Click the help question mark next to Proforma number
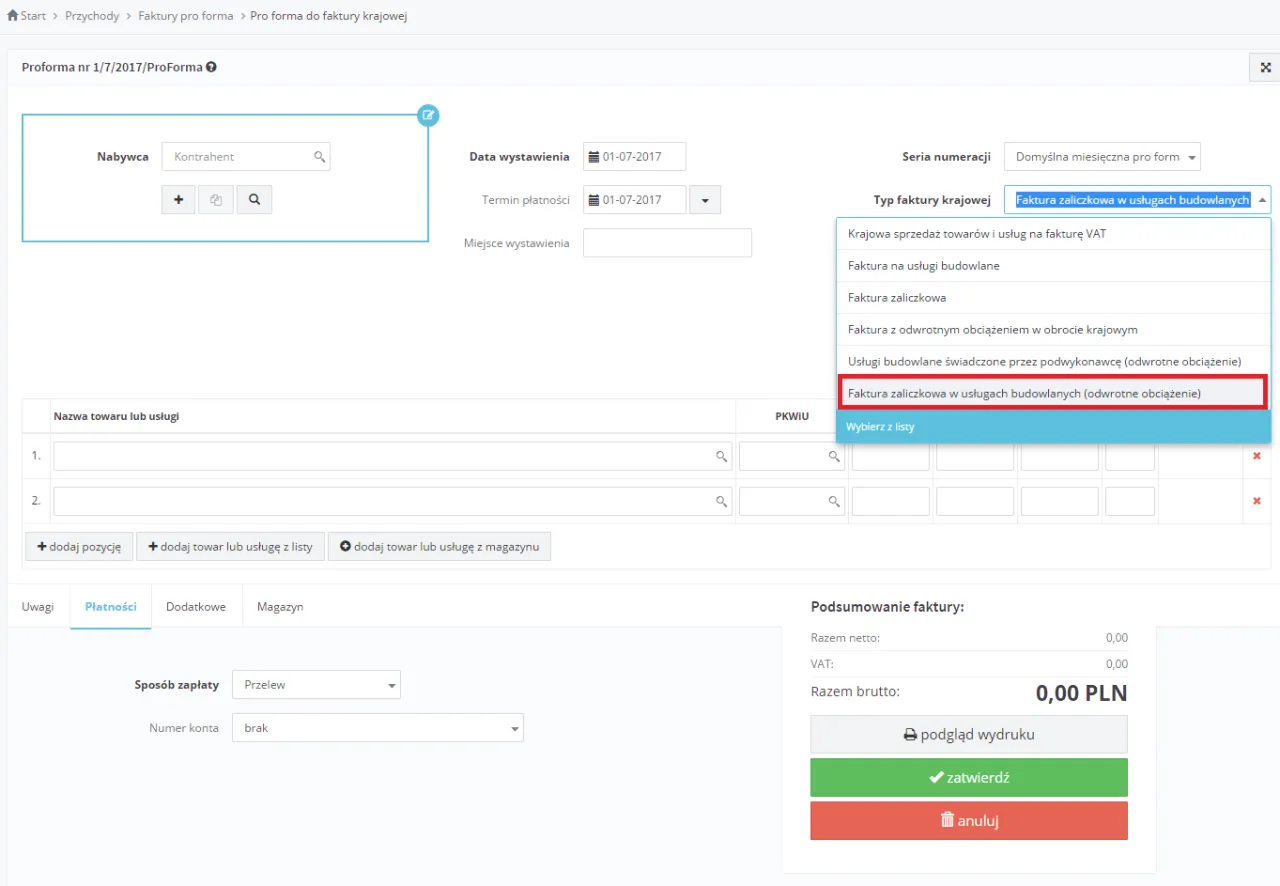This screenshot has height=886, width=1280. click(x=211, y=67)
